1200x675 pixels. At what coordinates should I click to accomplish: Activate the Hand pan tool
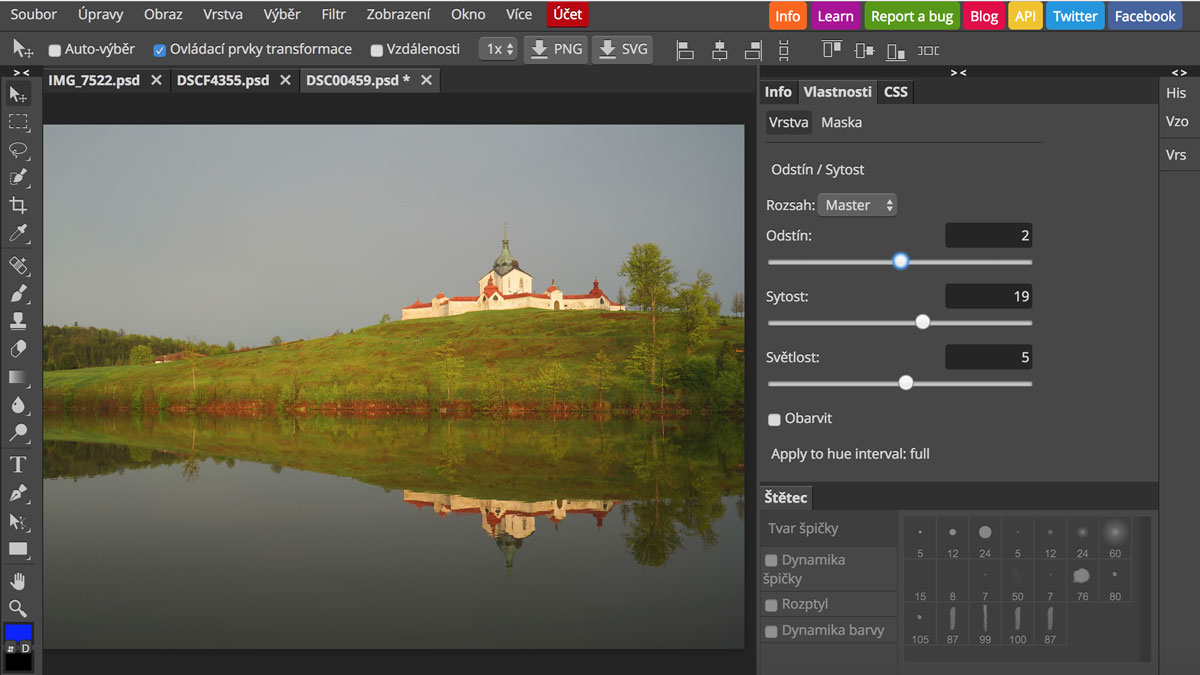[18, 581]
